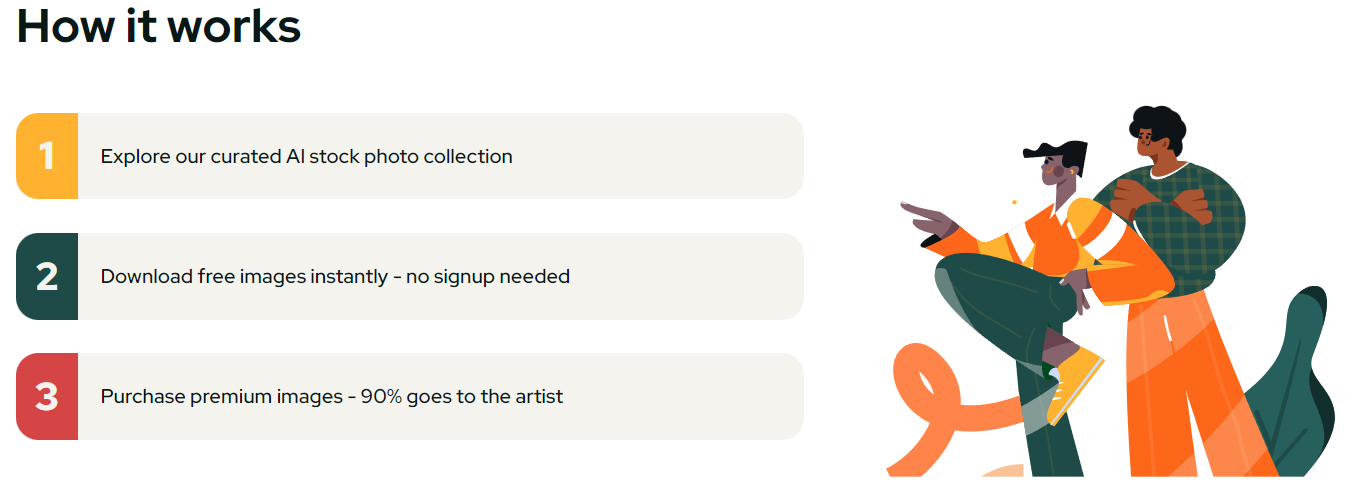Open 'Explore our curated AI stock photo collection' step

[410, 156]
